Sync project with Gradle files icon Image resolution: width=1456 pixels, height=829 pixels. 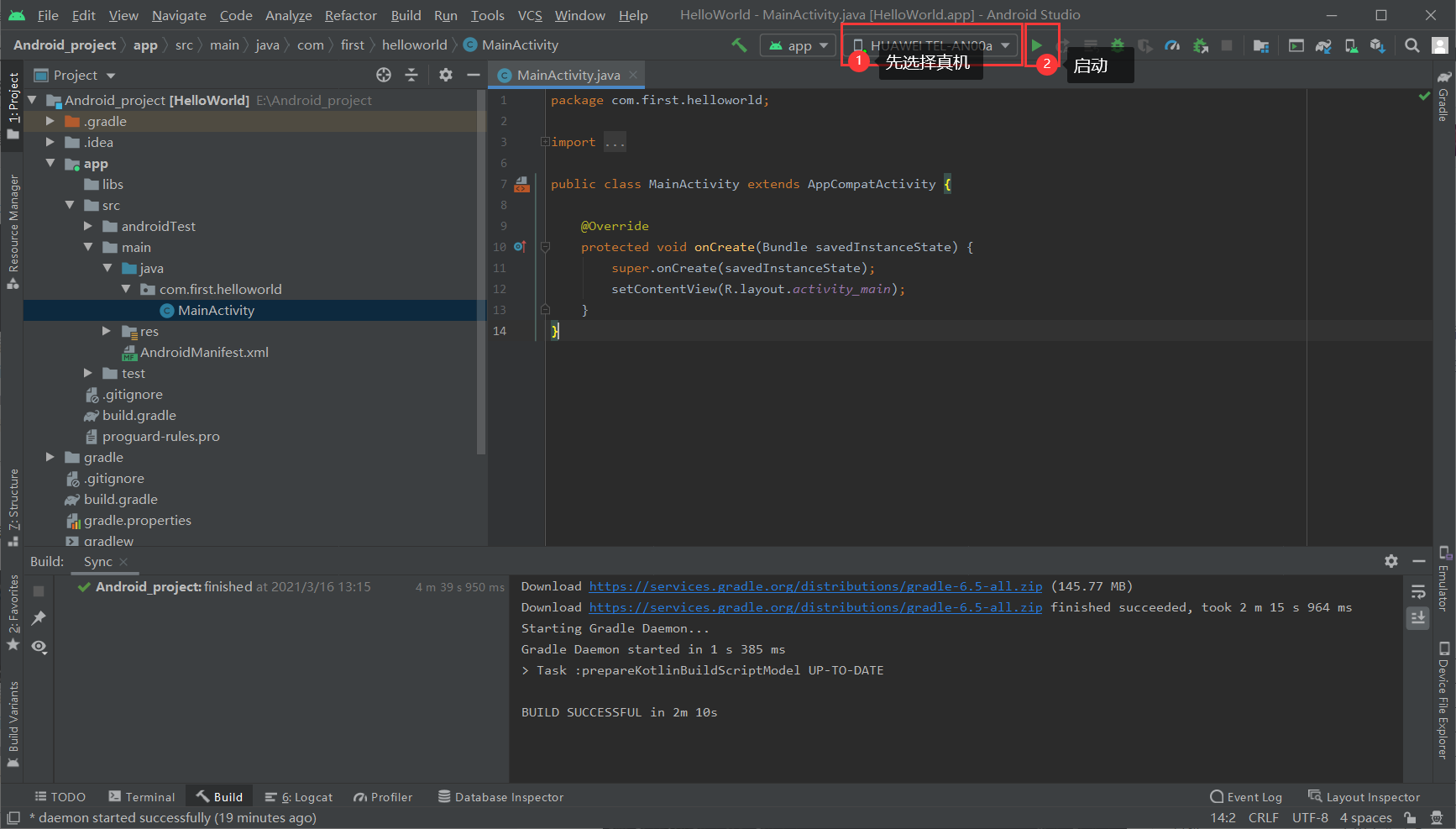1324,45
